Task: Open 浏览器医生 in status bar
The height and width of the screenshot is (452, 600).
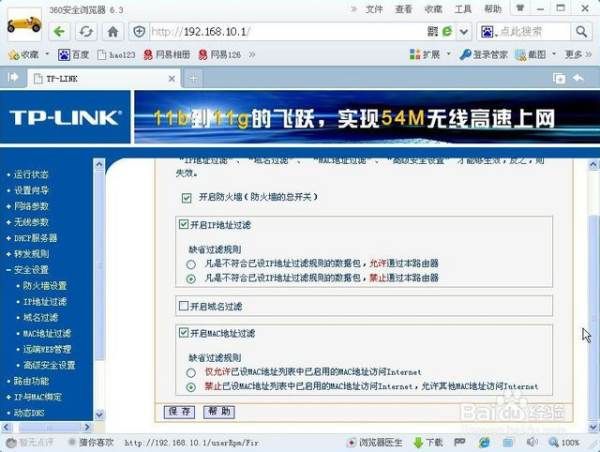Action: coord(375,443)
